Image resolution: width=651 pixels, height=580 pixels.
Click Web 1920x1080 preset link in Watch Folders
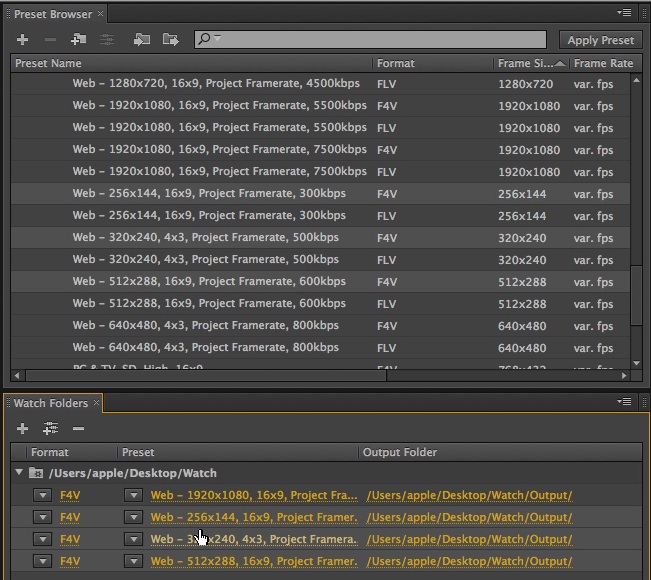point(254,495)
